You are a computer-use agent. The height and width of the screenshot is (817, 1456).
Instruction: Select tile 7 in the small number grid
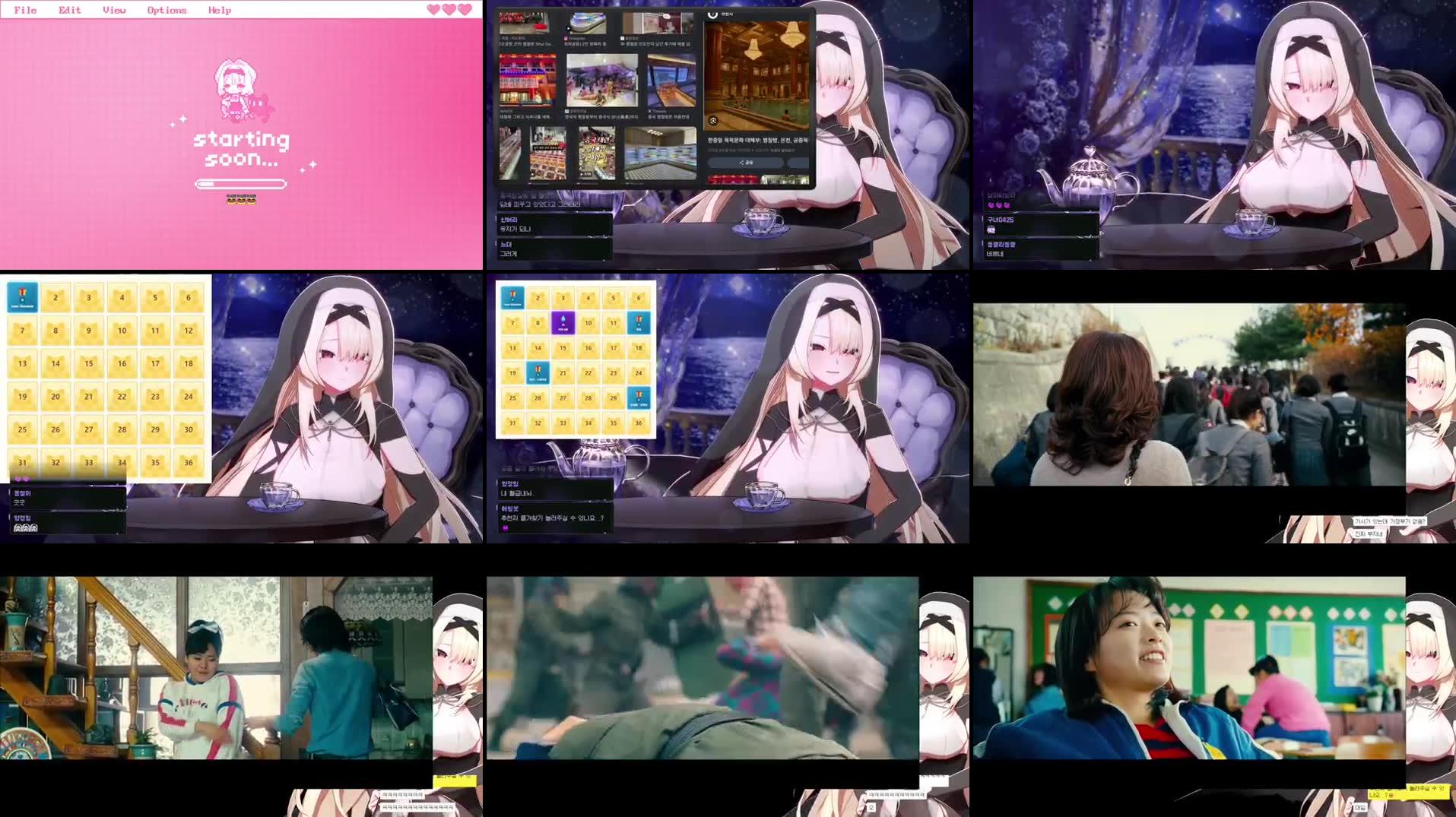pos(512,323)
